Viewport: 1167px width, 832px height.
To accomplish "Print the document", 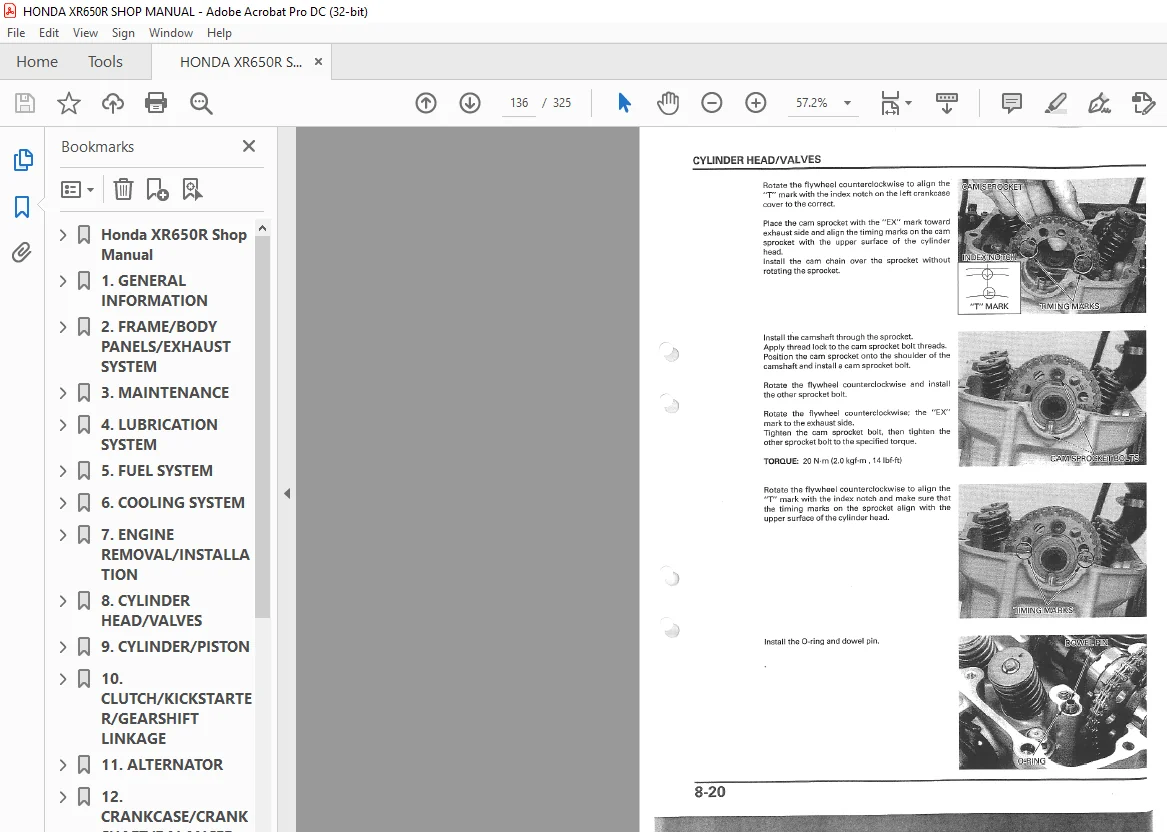I will [x=156, y=103].
